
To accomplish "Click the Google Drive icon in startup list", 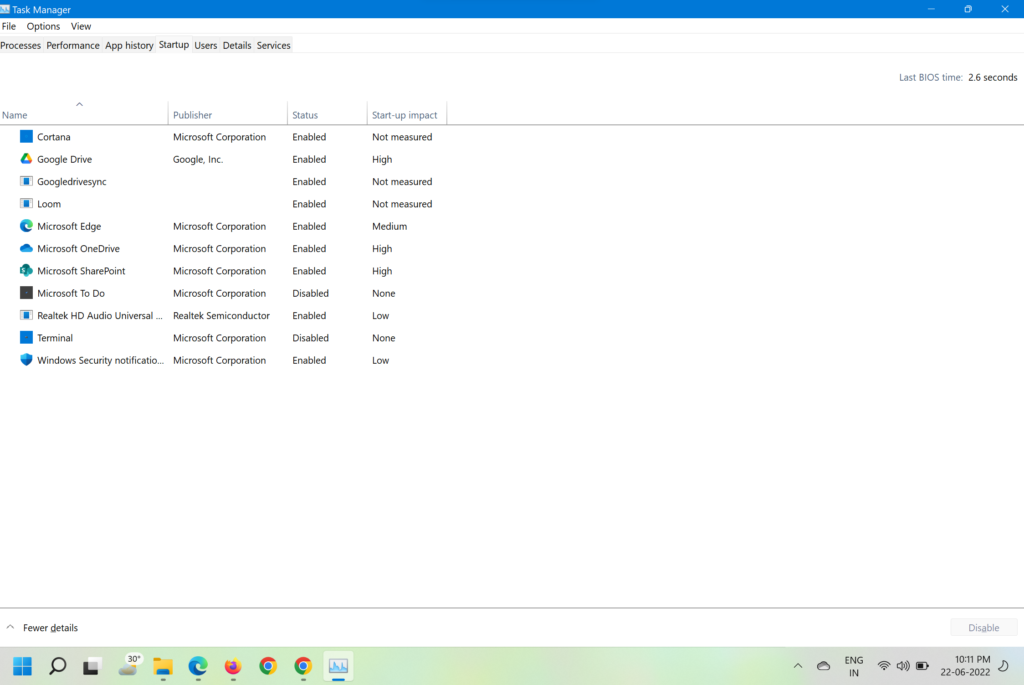I will pos(26,159).
